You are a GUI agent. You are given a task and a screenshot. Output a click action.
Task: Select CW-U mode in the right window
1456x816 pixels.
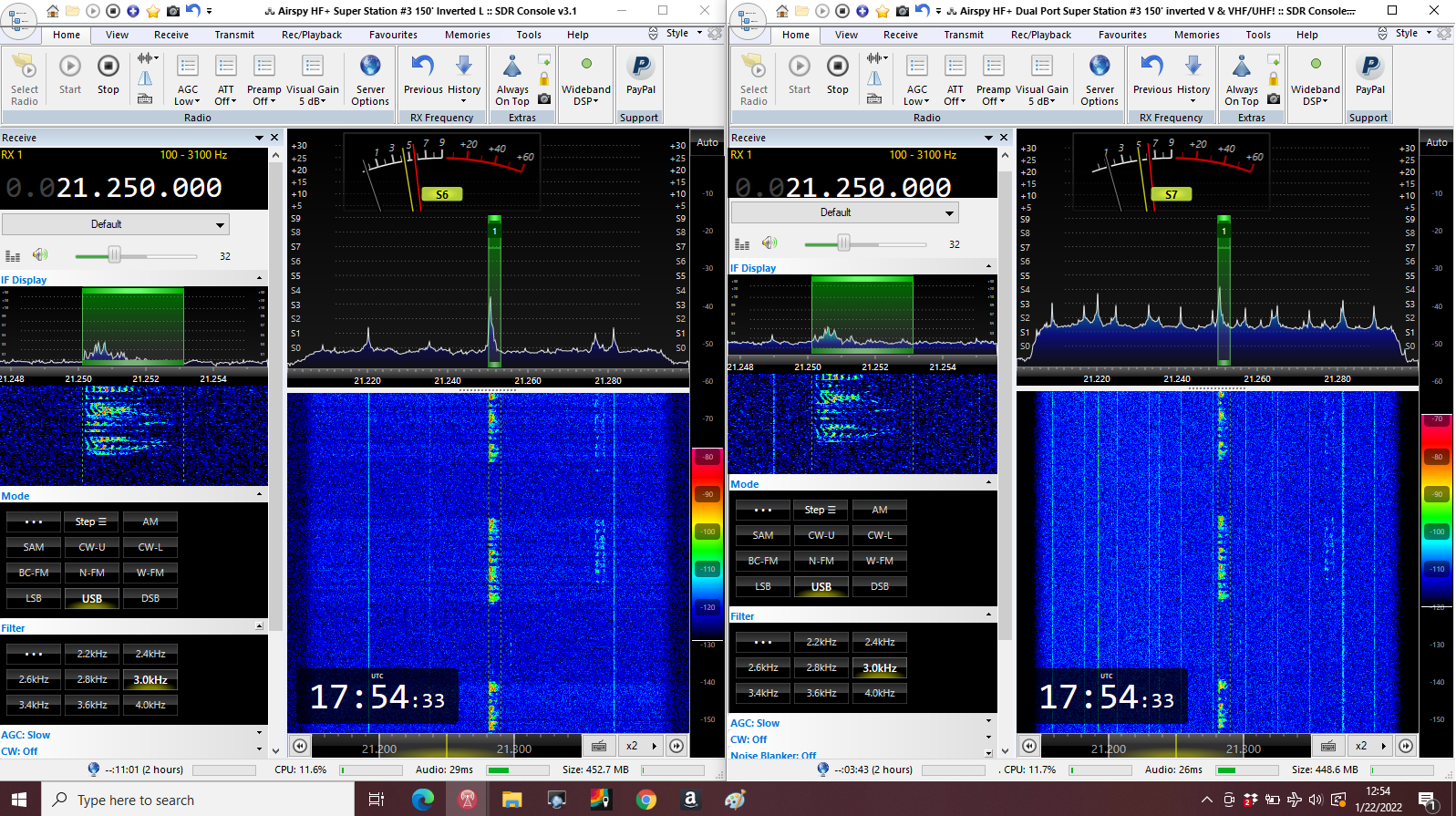point(821,535)
